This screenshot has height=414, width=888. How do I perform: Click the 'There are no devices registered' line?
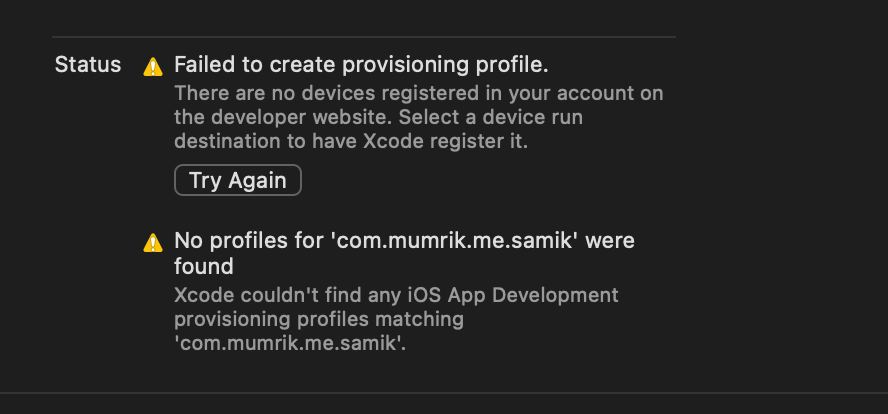point(419,93)
